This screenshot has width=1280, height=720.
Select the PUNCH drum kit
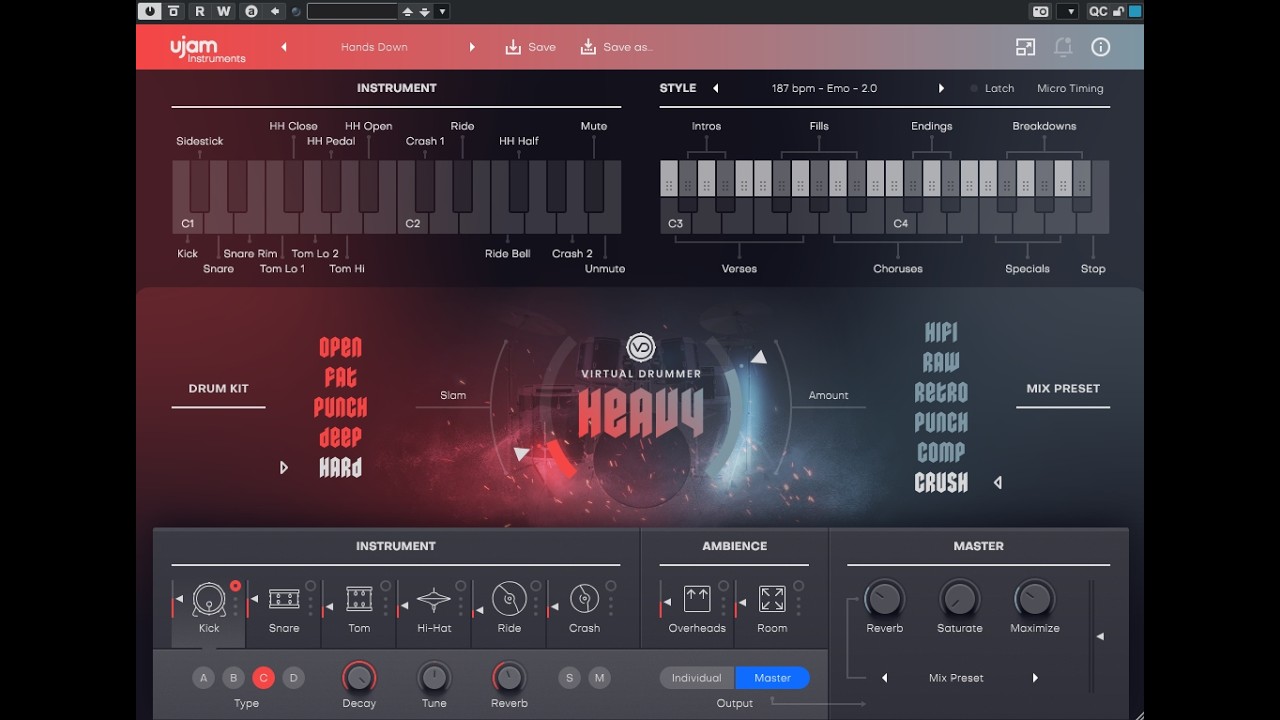[x=340, y=407]
